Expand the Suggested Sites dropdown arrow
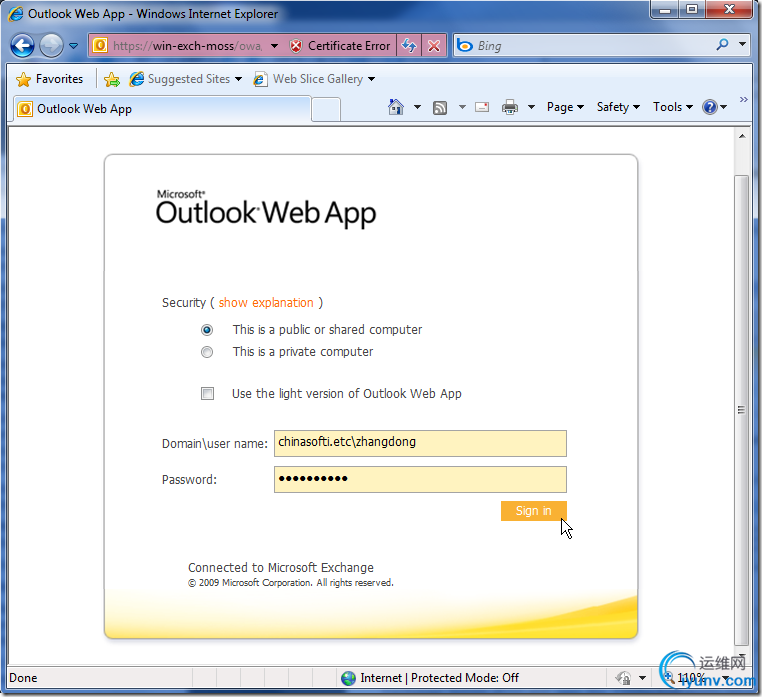 (238, 79)
